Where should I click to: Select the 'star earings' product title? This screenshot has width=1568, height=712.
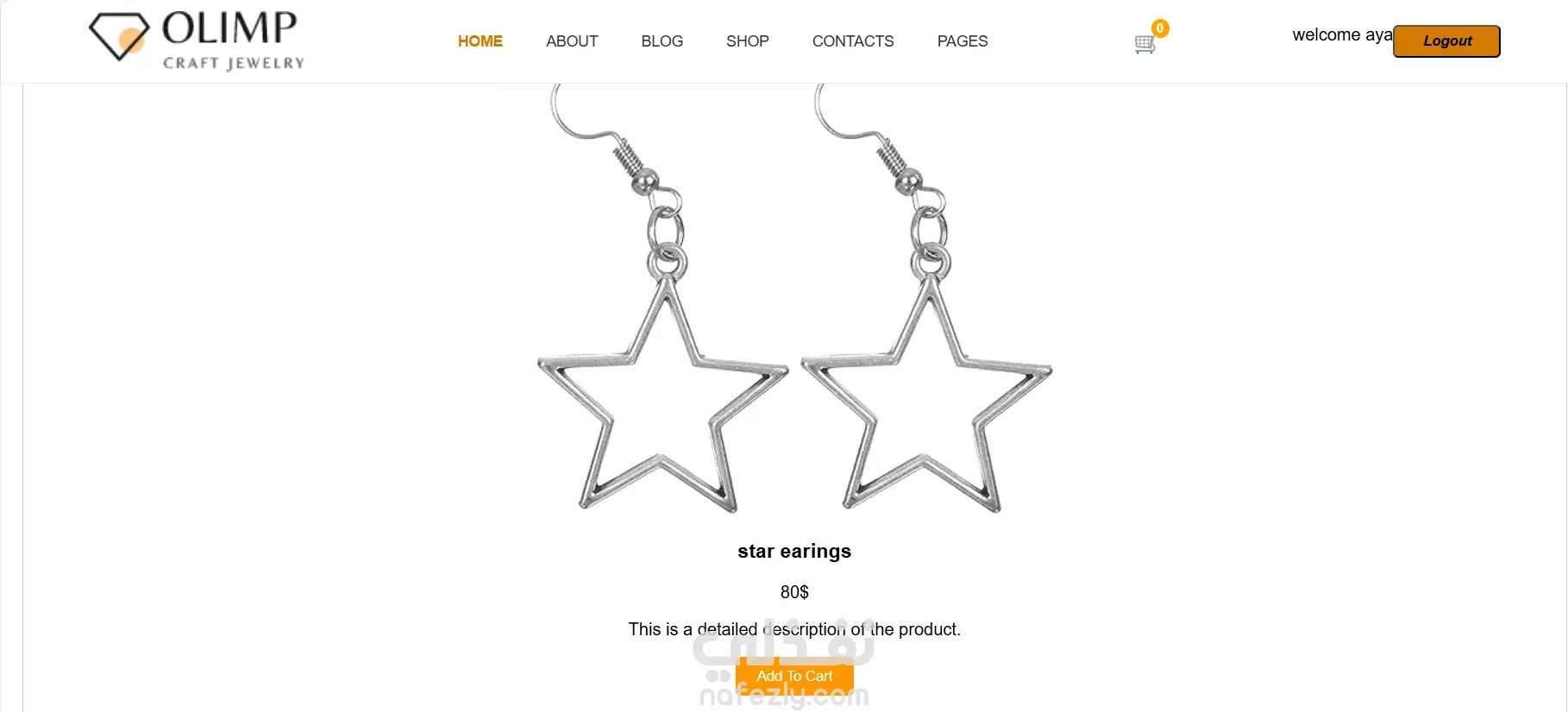click(x=794, y=551)
